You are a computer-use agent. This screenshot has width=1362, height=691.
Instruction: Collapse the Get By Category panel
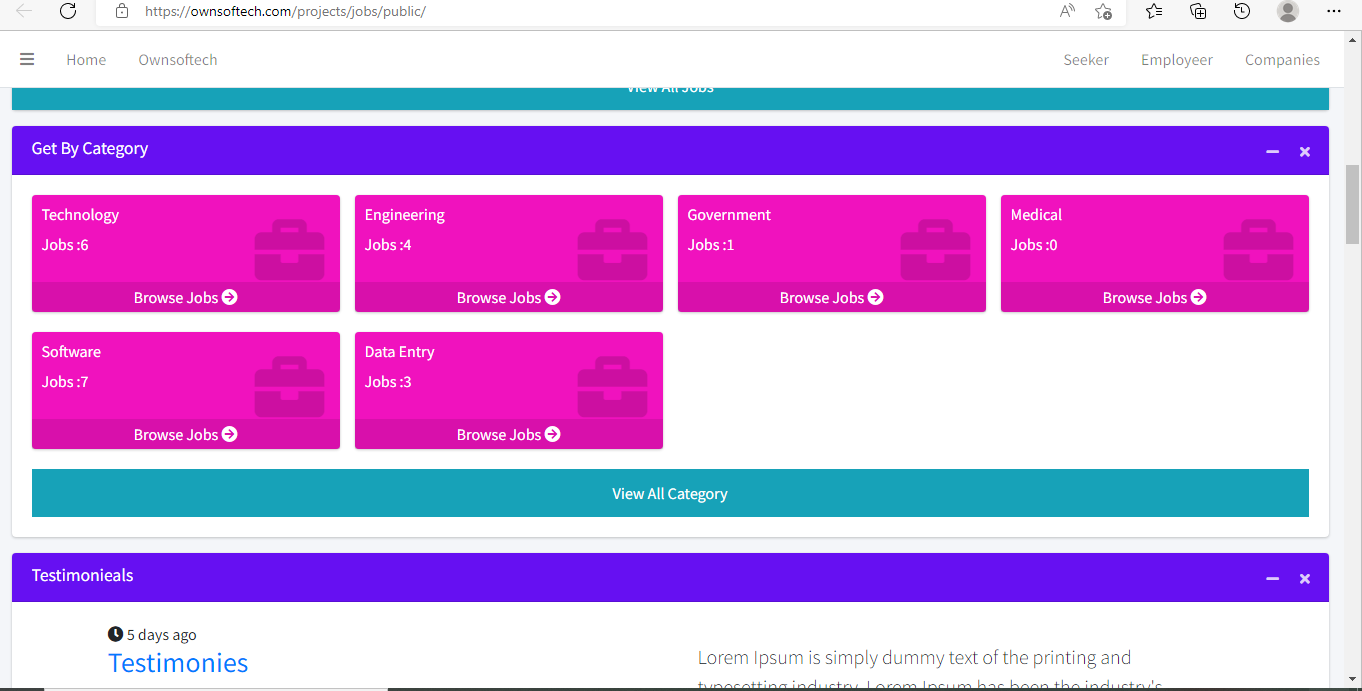click(x=1272, y=152)
